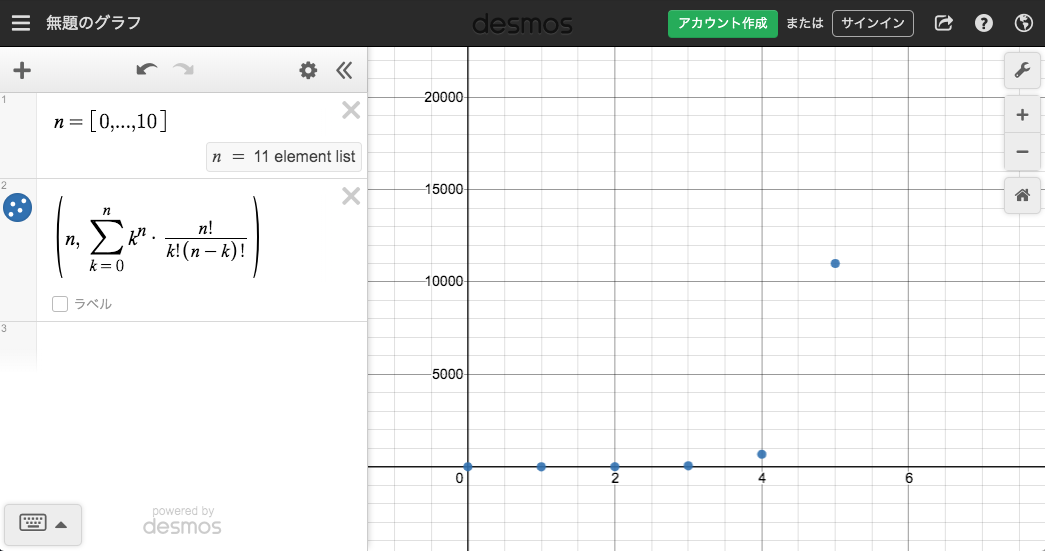Click the アカウント作成 button
Screen dimensions: 1045x551
click(722, 23)
